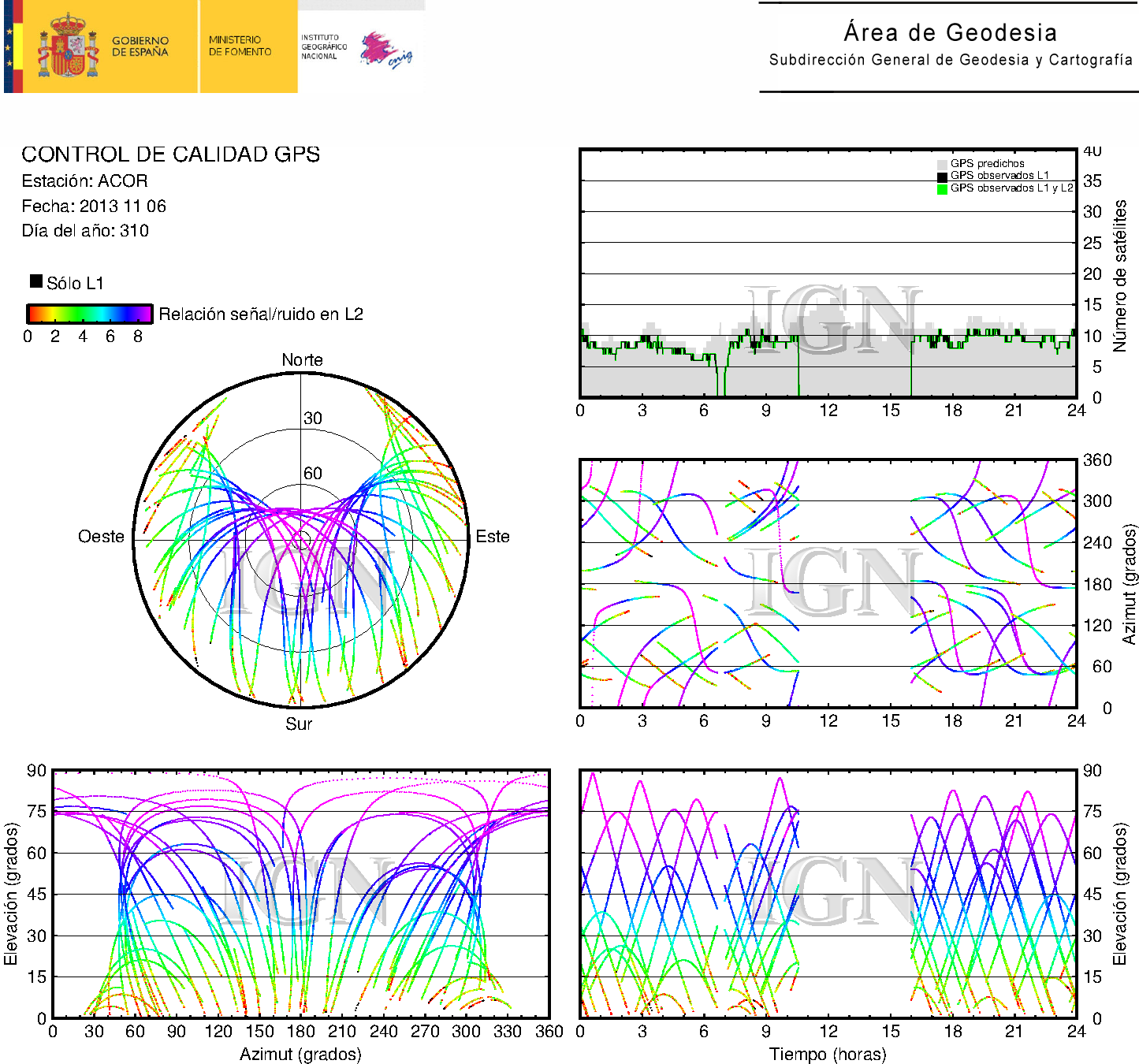Click the 'Sólo L1' legend label

point(75,283)
